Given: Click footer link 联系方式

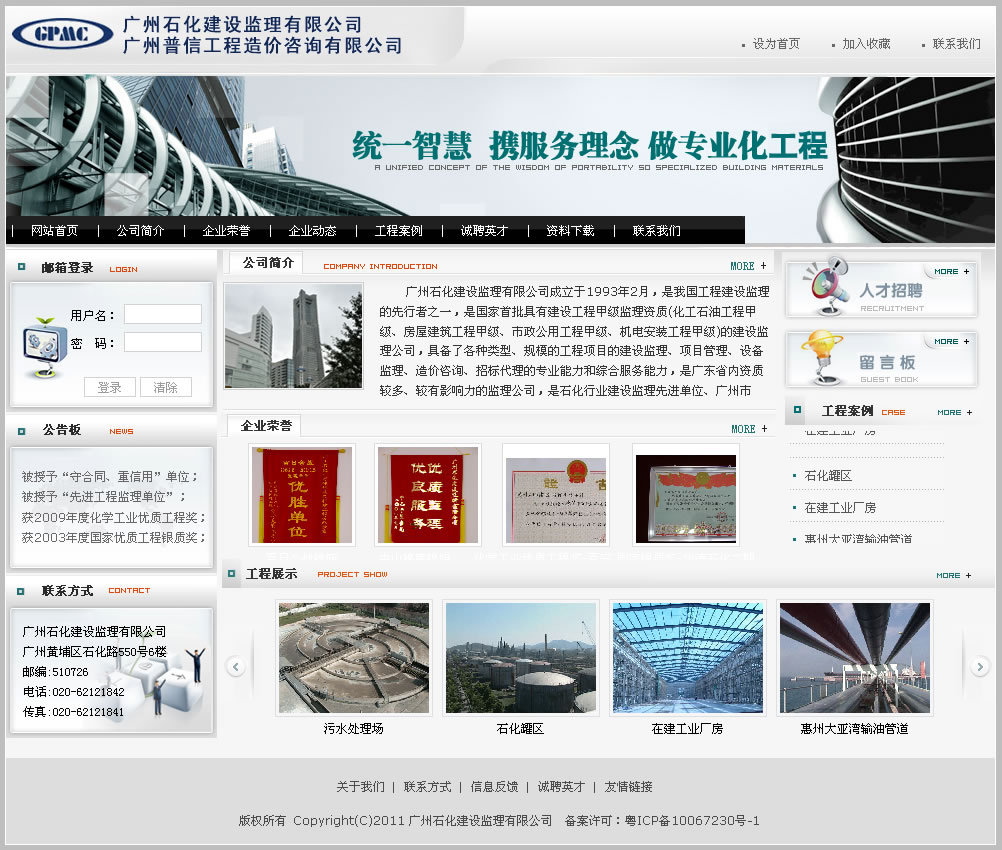Looking at the screenshot, I should point(428,787).
